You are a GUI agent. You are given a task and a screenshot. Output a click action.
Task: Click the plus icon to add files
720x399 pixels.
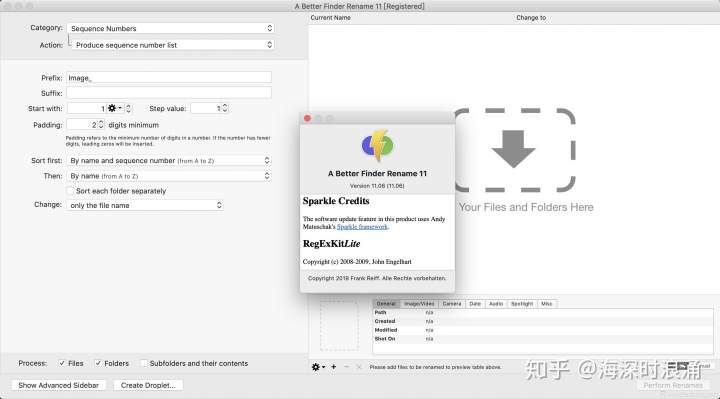[x=334, y=367]
